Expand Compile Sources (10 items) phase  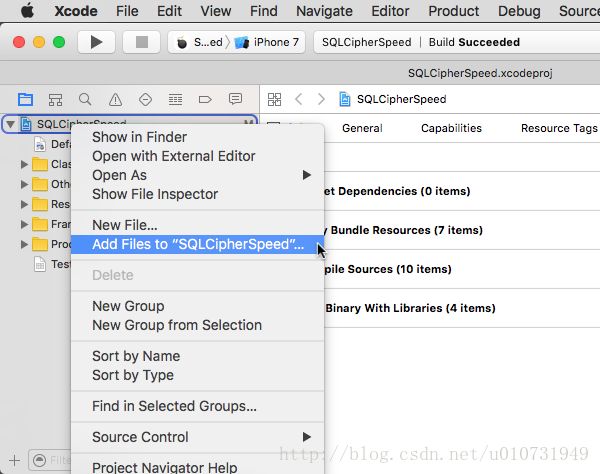(x=388, y=269)
